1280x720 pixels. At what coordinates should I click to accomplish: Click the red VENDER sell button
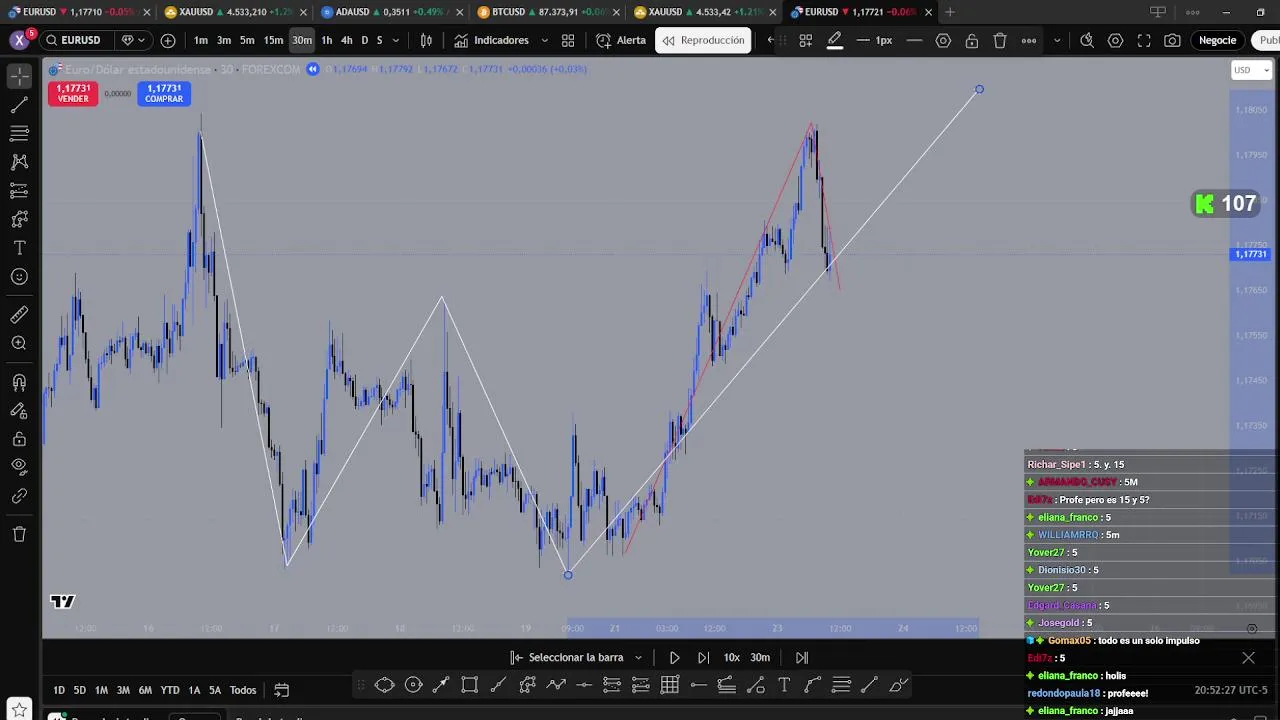[x=73, y=93]
